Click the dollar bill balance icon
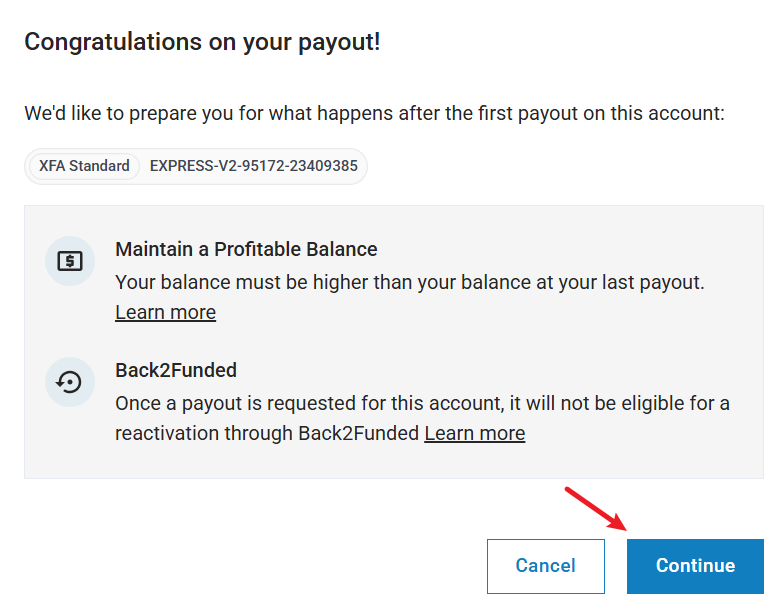This screenshot has width=784, height=615. pos(70,261)
